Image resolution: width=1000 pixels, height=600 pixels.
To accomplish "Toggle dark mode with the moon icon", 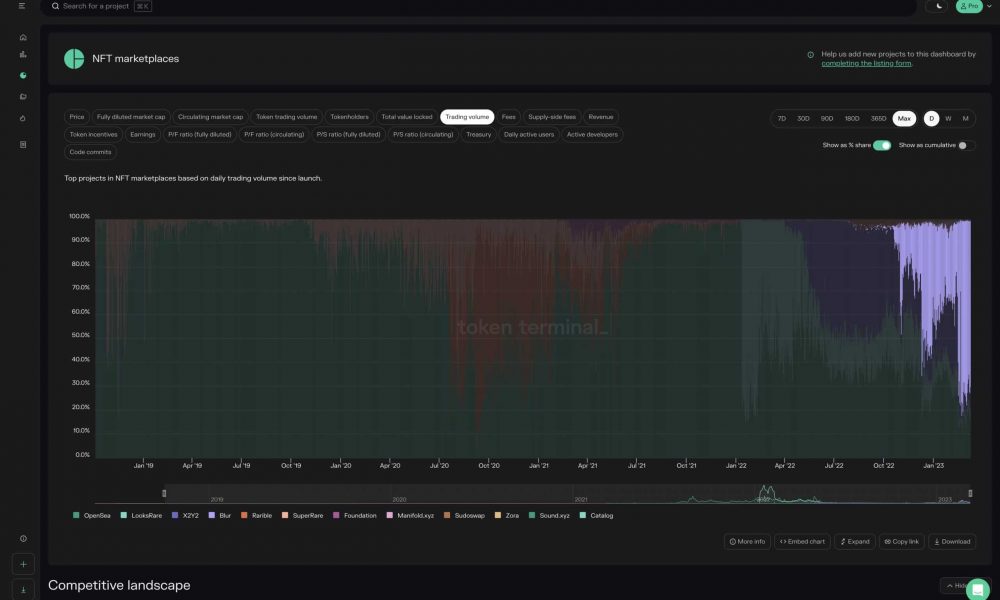I will [939, 6].
